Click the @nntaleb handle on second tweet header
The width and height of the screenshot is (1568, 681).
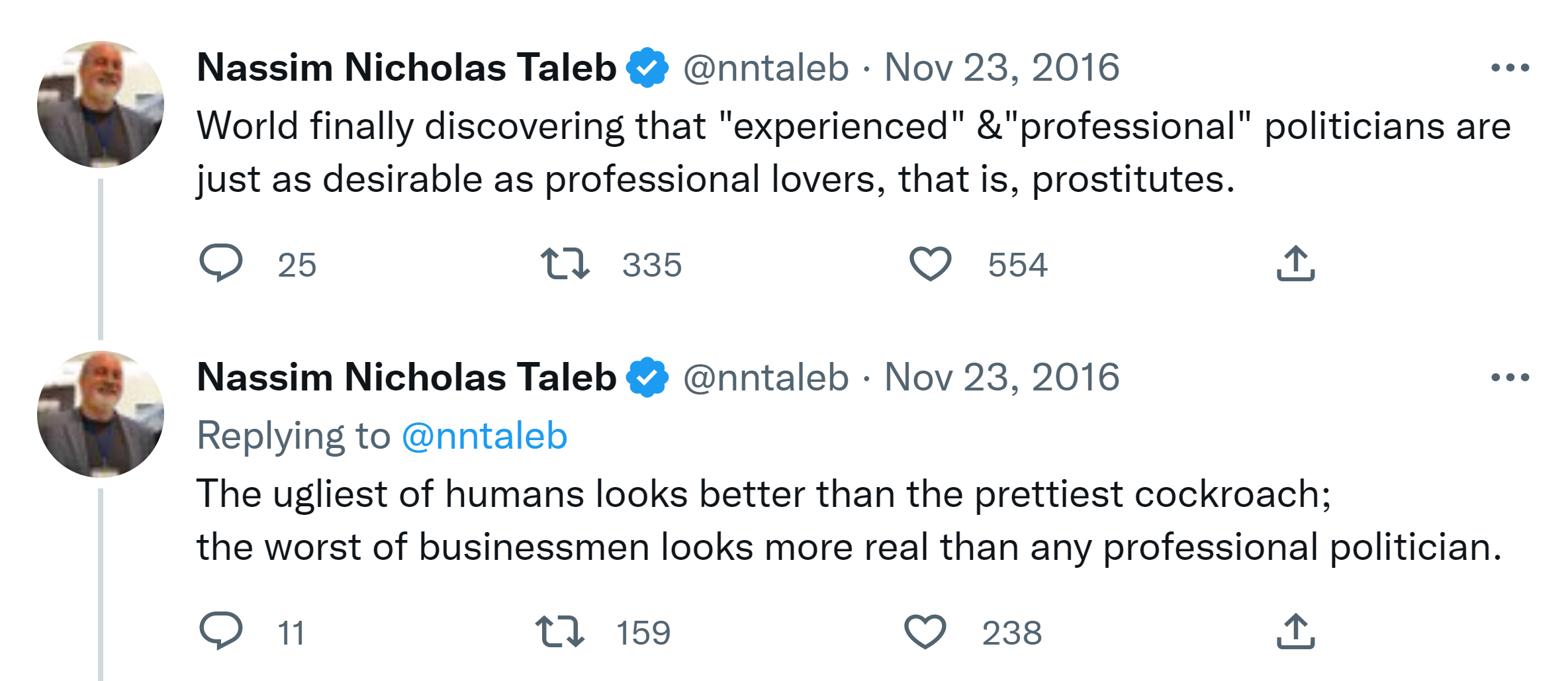coord(766,377)
